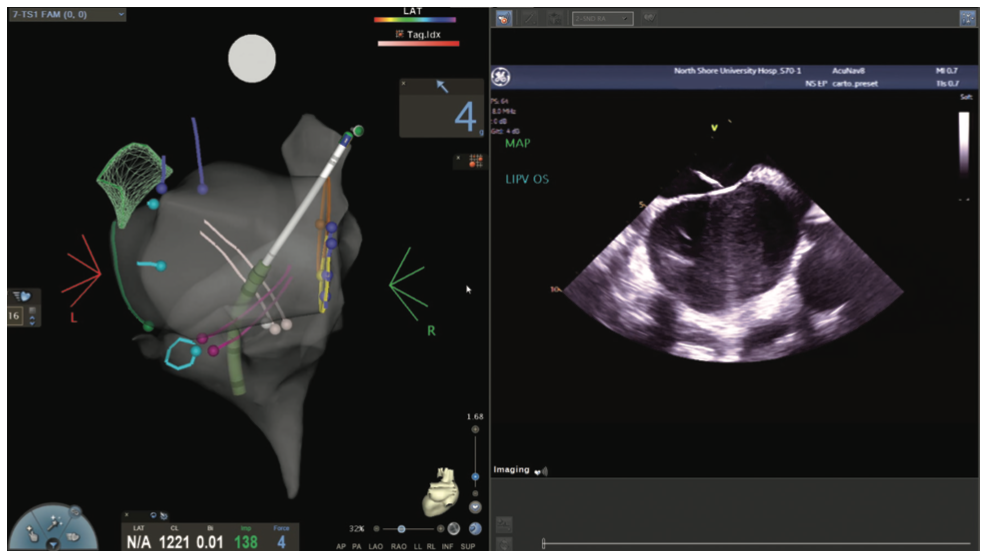Switch to PA view
The height and width of the screenshot is (558, 990).
357,547
